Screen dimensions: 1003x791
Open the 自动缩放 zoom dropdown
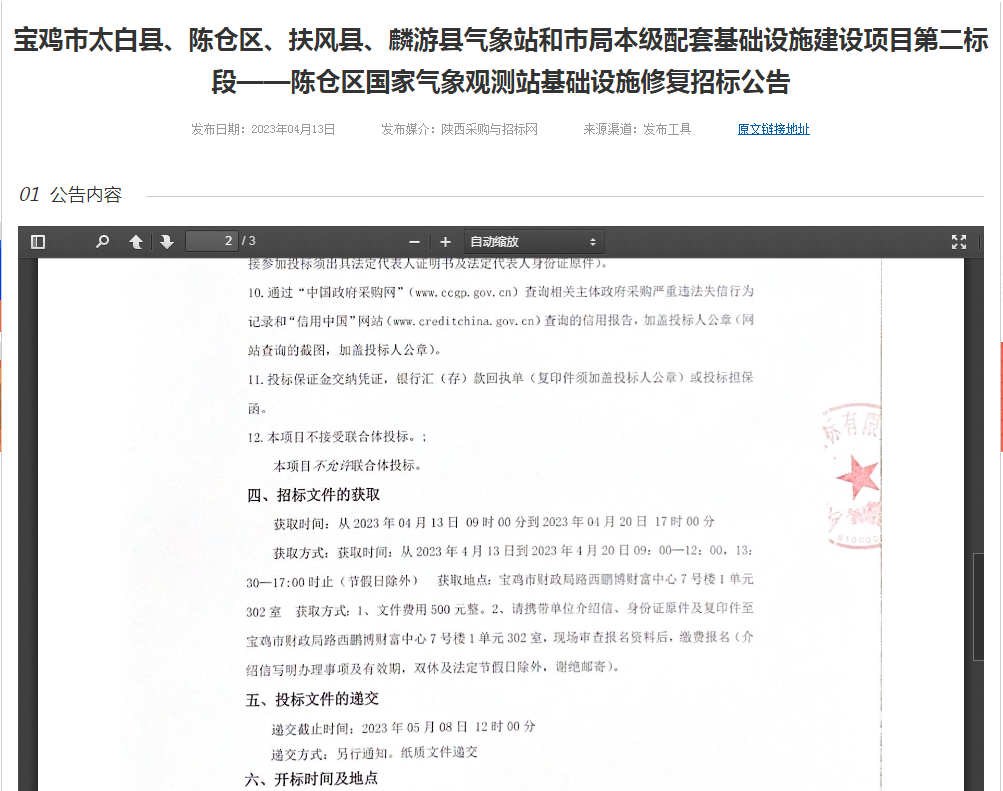click(x=533, y=242)
